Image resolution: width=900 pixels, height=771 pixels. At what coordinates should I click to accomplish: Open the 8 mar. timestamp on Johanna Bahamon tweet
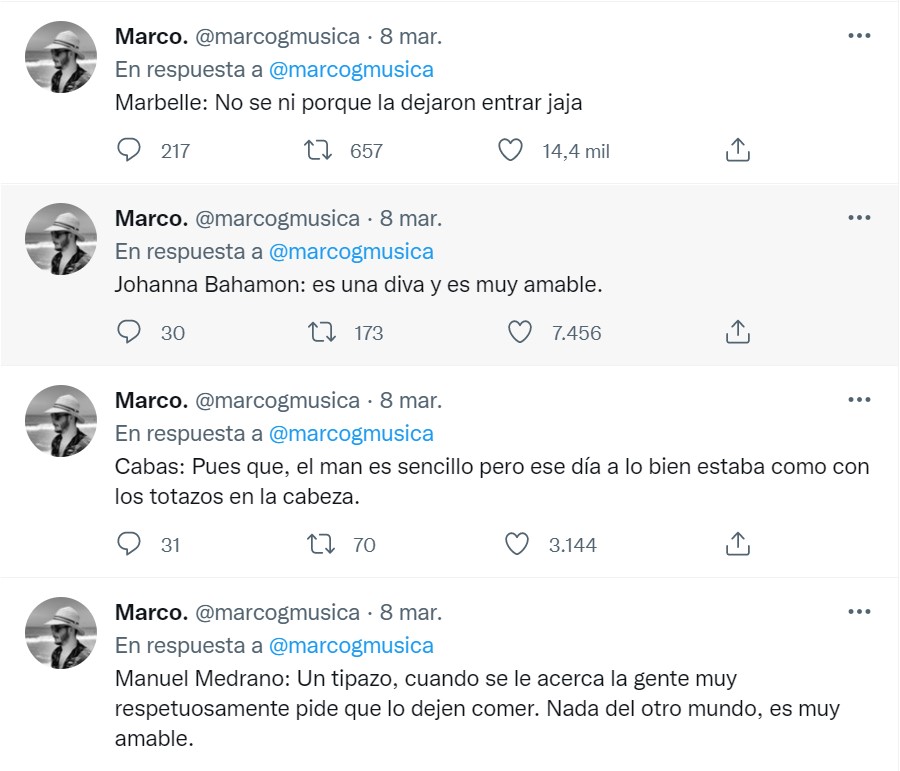pos(411,218)
